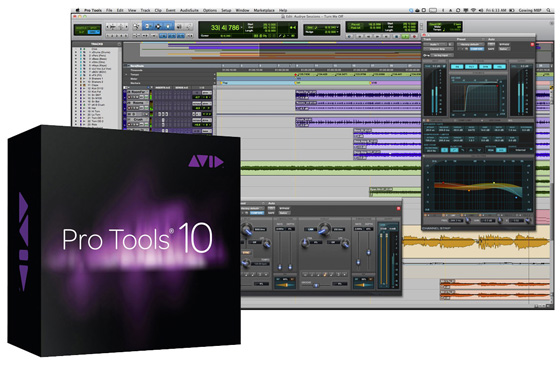The height and width of the screenshot is (365, 560).
Task: Select the tan vocal waveform clip
Action: (x=475, y=242)
